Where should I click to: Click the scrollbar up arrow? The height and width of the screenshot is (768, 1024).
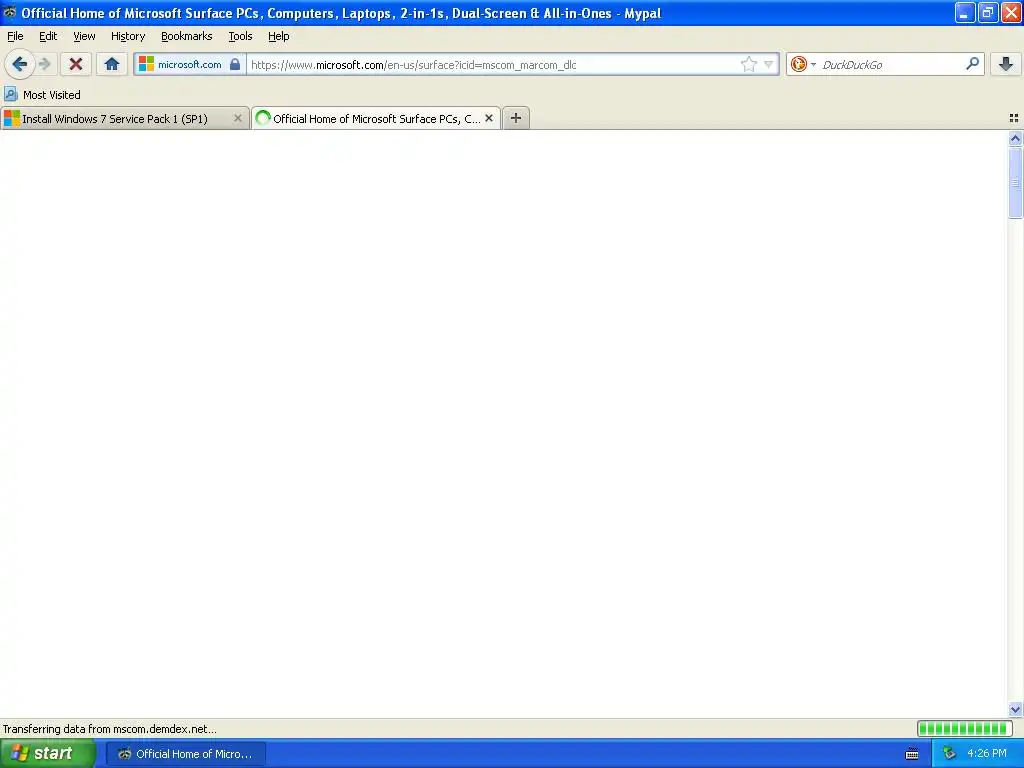pyautogui.click(x=1015, y=138)
